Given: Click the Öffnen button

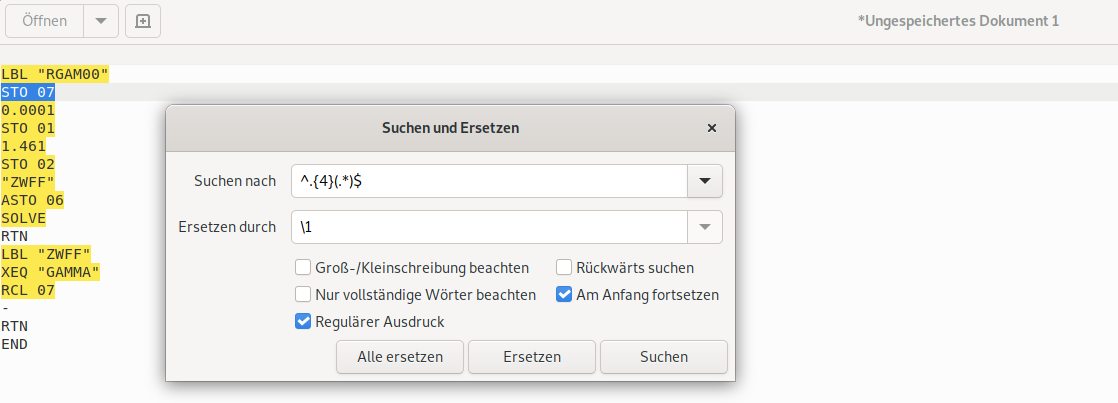Looking at the screenshot, I should [44, 21].
